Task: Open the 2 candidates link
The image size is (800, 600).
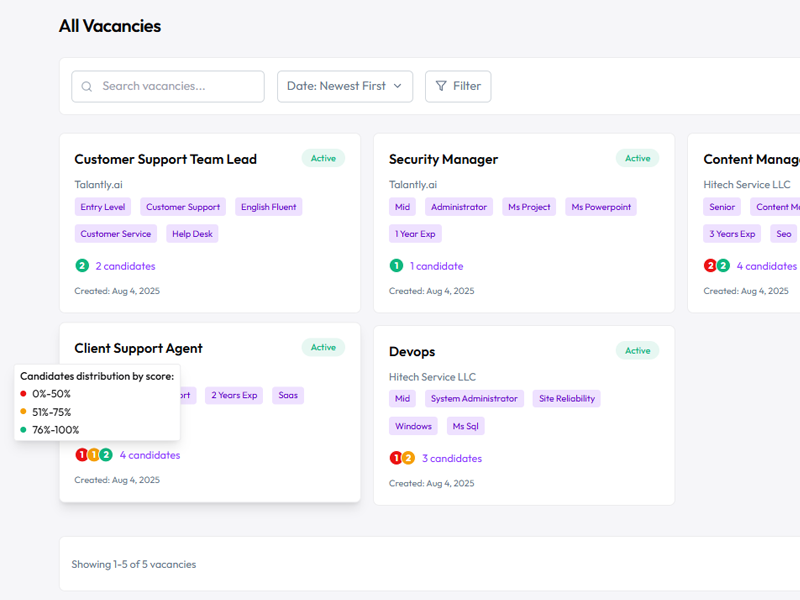Action: [x=125, y=266]
